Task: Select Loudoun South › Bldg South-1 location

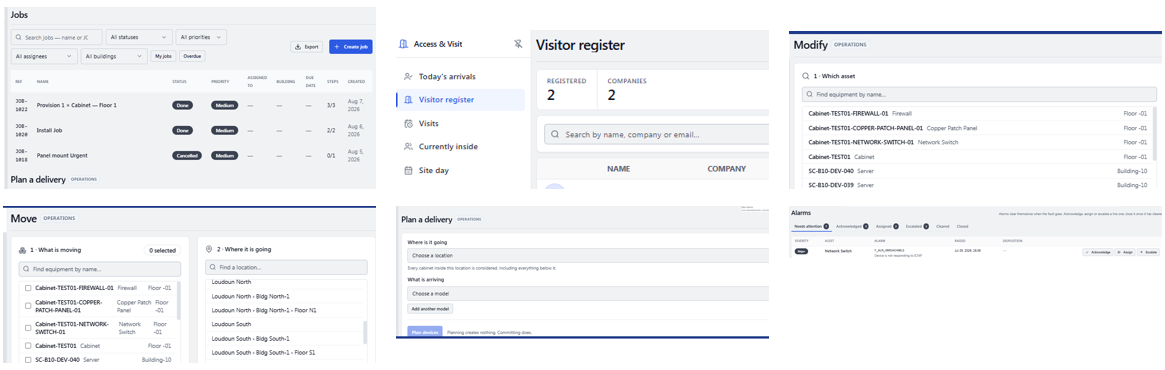Action: click(285, 338)
